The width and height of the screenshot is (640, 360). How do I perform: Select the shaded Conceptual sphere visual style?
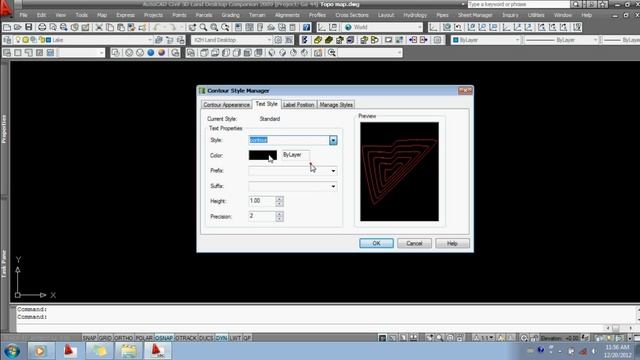pos(162,53)
